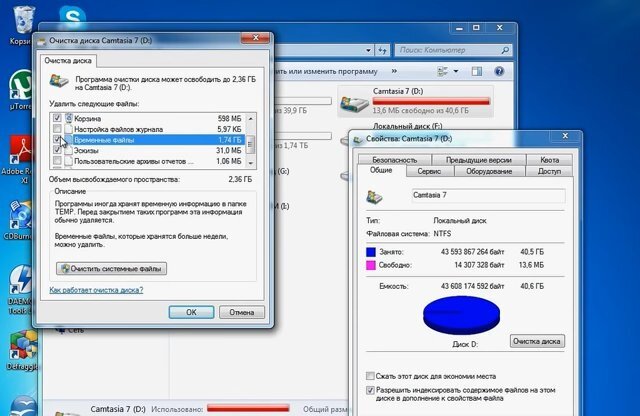Click the Очистка диска button in Properties
The width and height of the screenshot is (640, 416).
point(537,341)
